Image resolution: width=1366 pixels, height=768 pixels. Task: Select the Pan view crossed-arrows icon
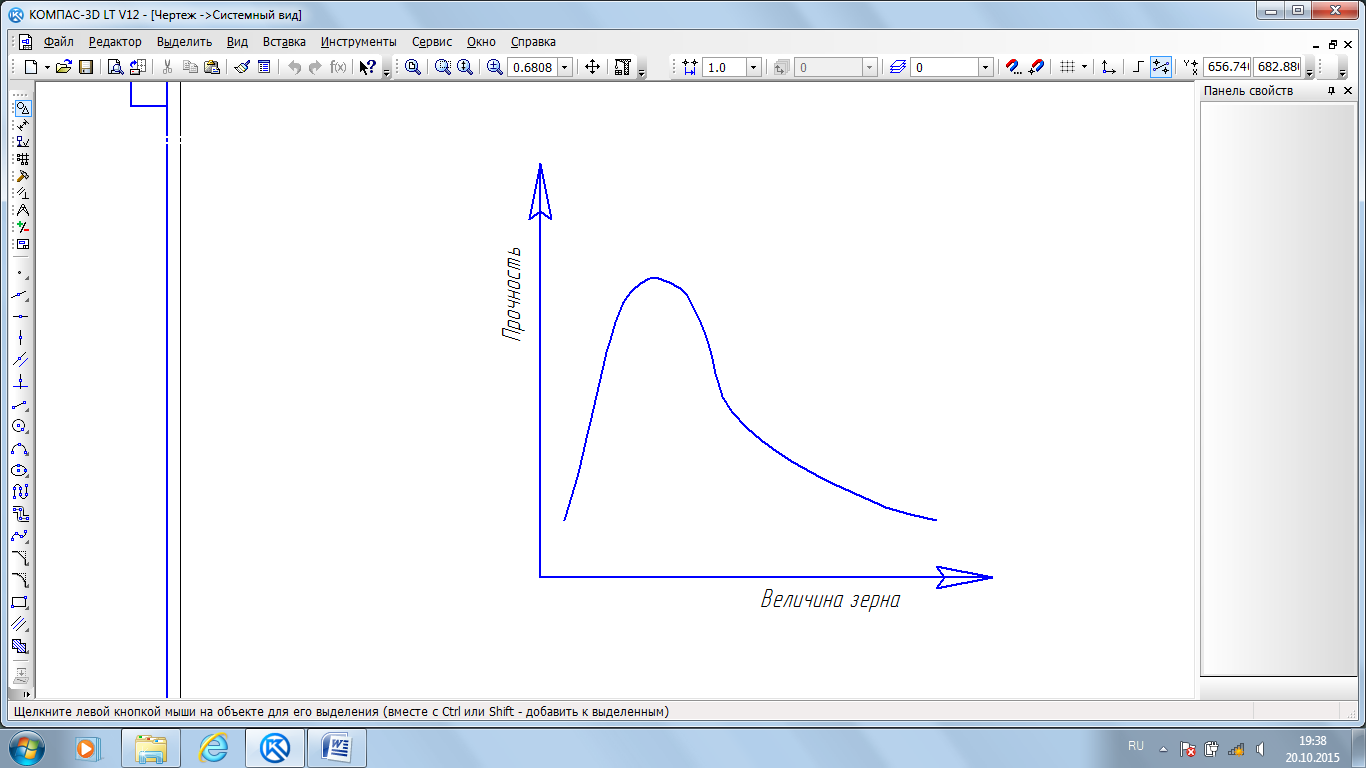[592, 67]
